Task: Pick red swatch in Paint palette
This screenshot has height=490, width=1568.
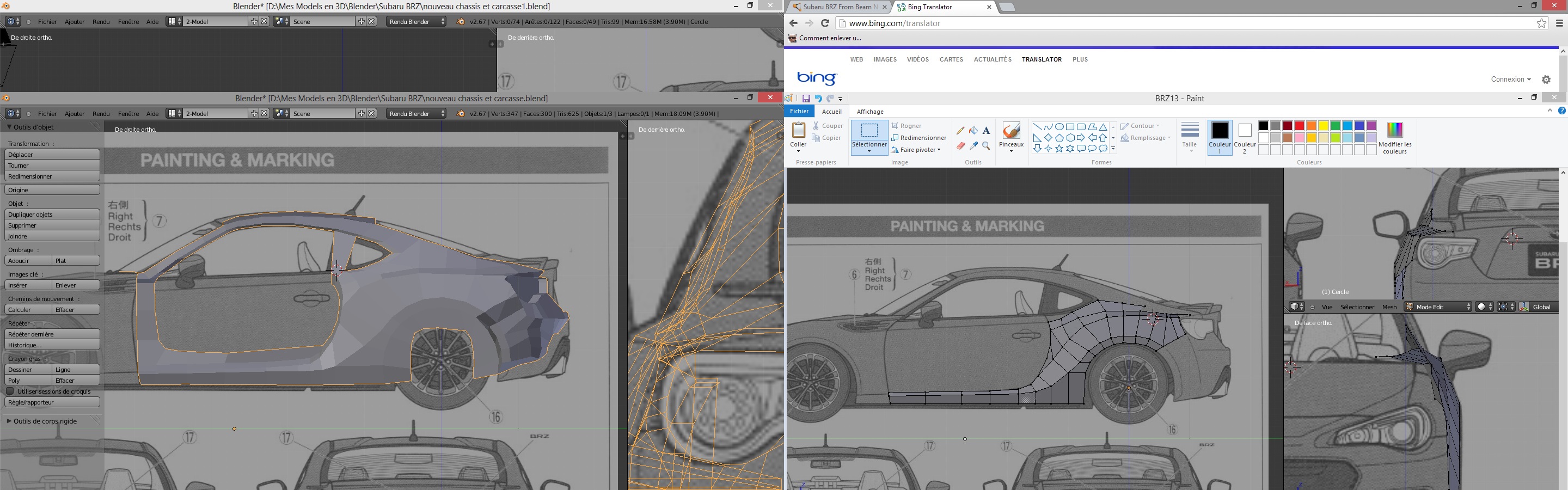Action: [x=1300, y=126]
